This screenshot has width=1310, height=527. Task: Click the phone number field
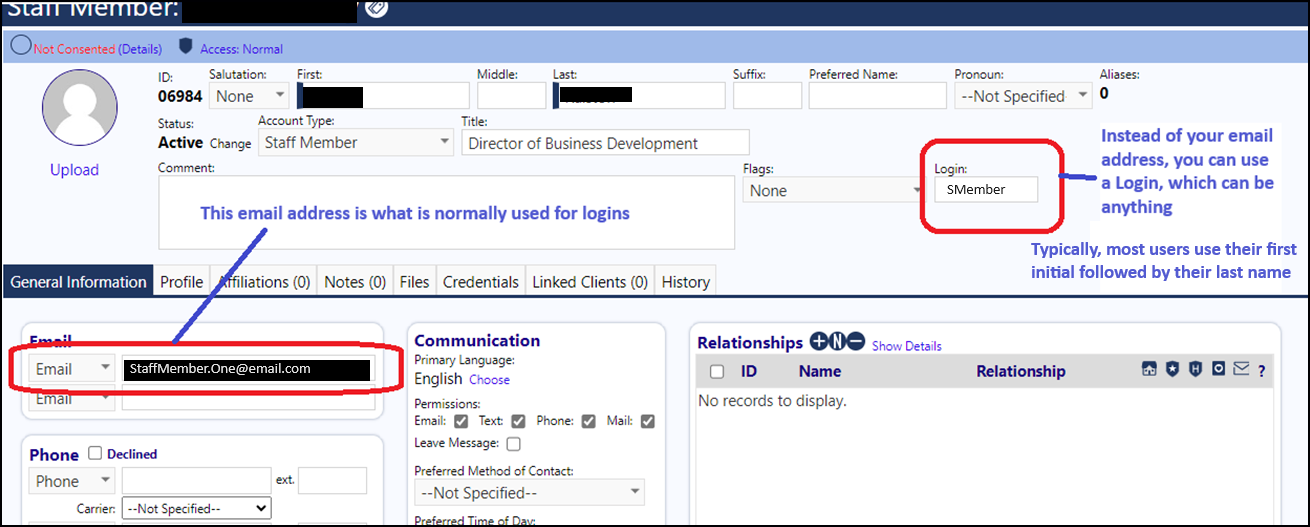[197, 481]
